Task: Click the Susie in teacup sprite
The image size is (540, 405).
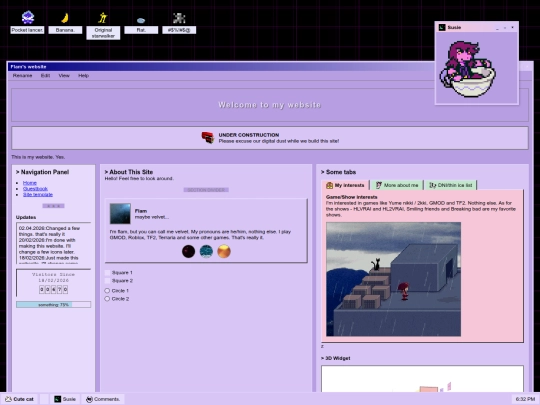Action: (x=467, y=69)
